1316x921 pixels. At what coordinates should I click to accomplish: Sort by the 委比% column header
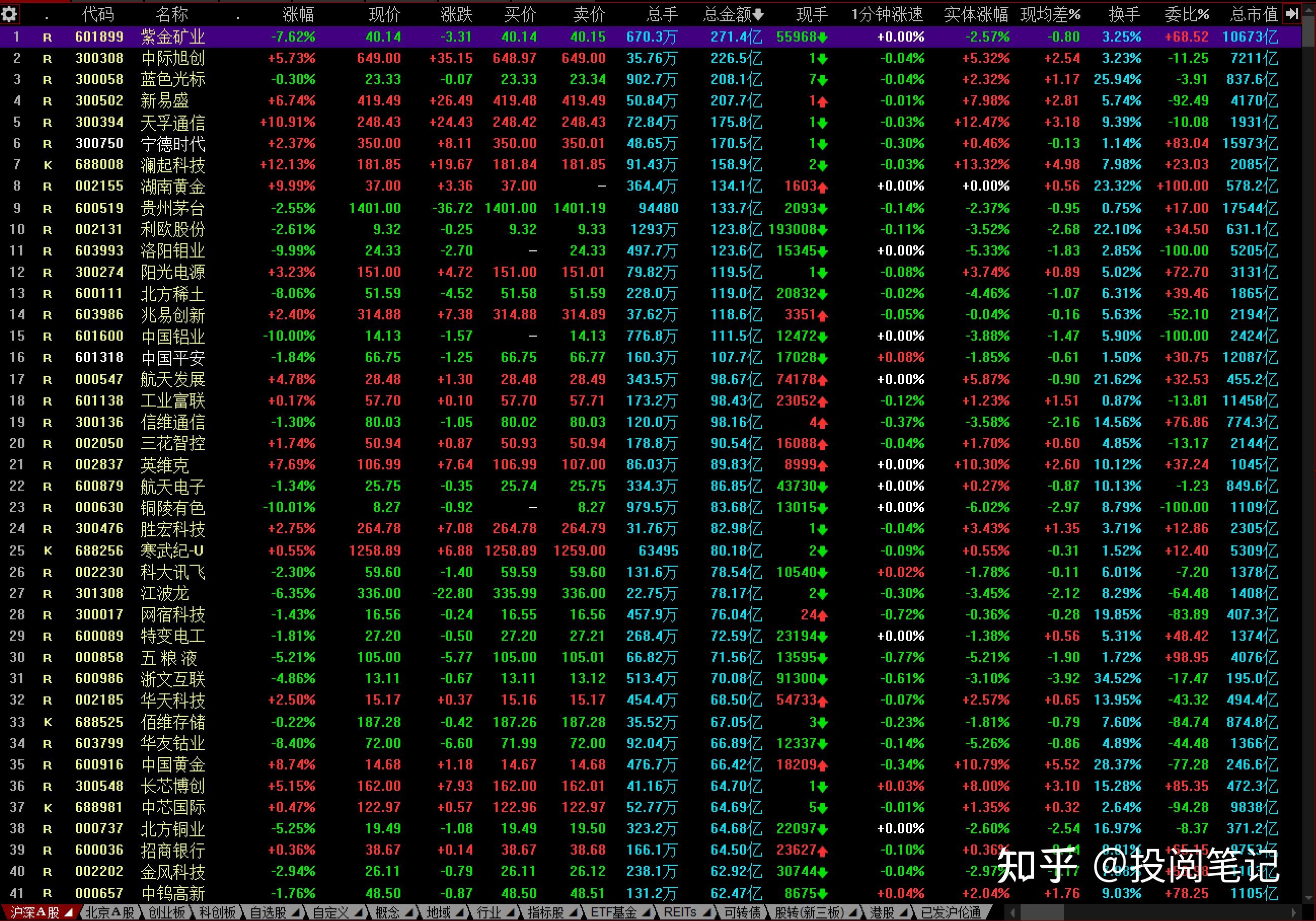[x=1186, y=14]
